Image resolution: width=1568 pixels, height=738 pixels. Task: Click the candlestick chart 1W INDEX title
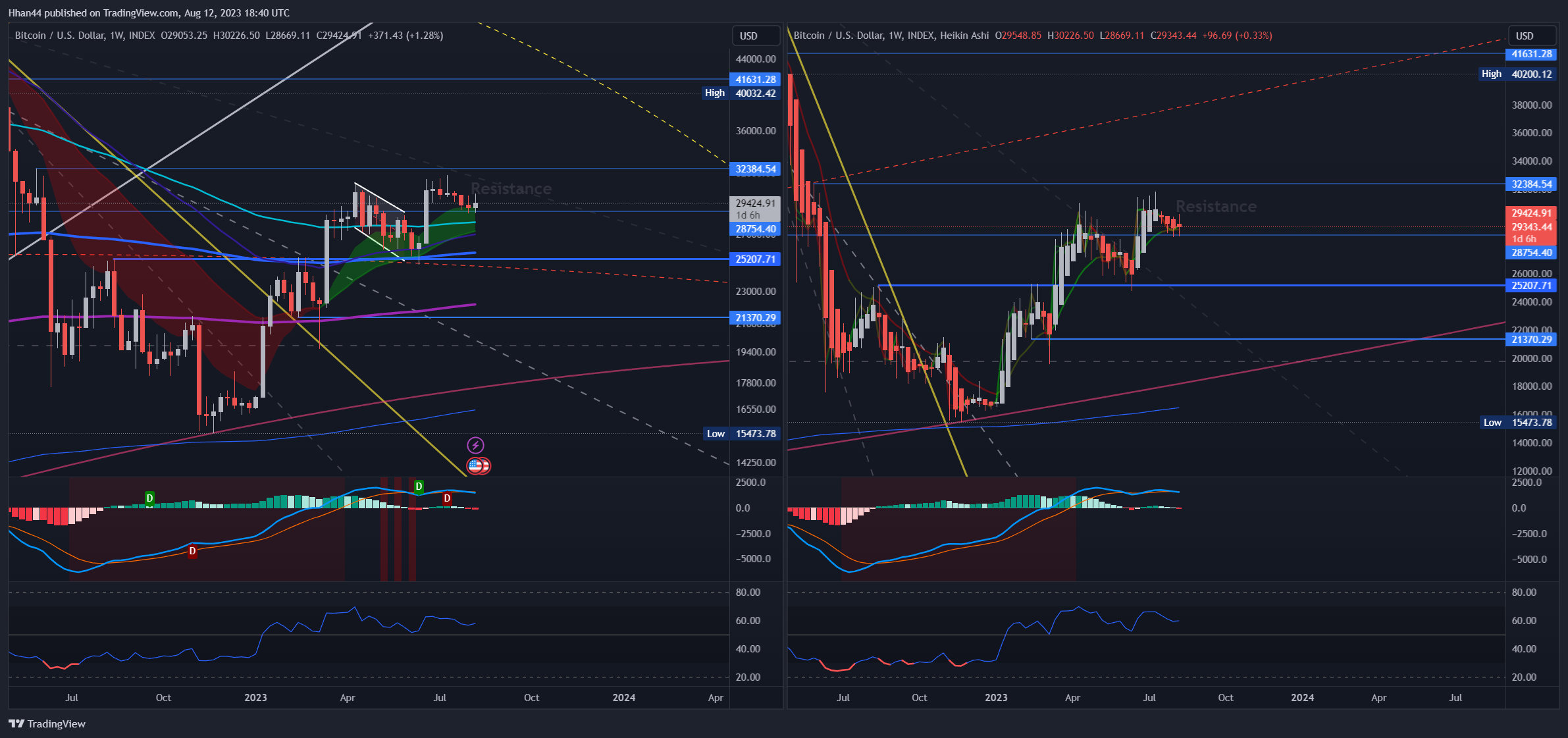[x=85, y=36]
